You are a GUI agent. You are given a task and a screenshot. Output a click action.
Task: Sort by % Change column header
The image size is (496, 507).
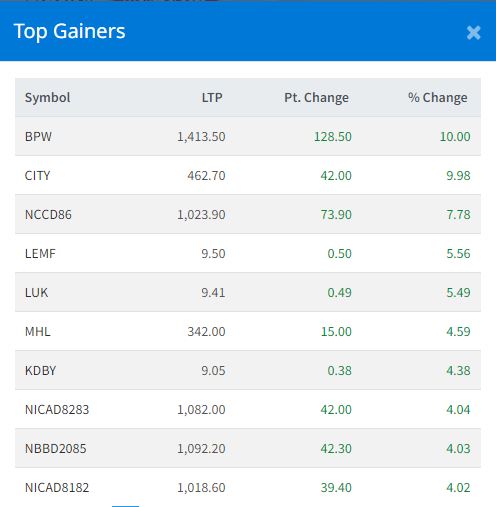(x=438, y=98)
